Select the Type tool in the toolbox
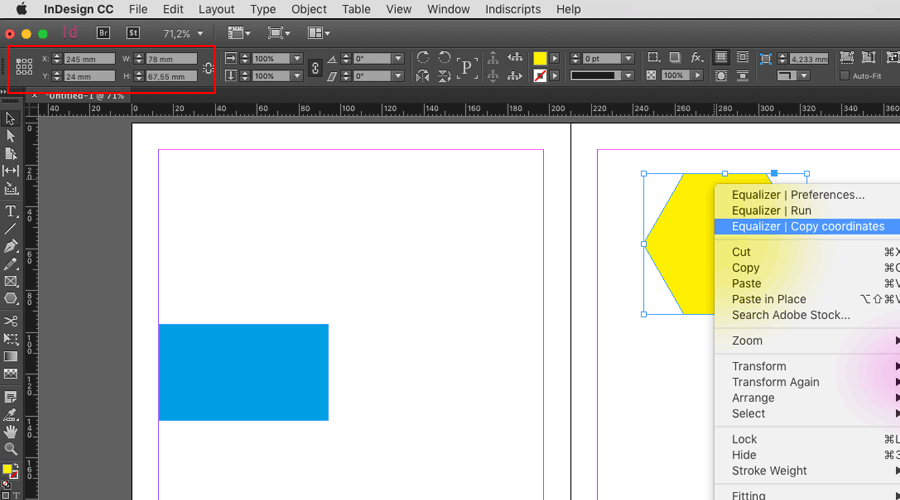This screenshot has height=500, width=900. (11, 211)
